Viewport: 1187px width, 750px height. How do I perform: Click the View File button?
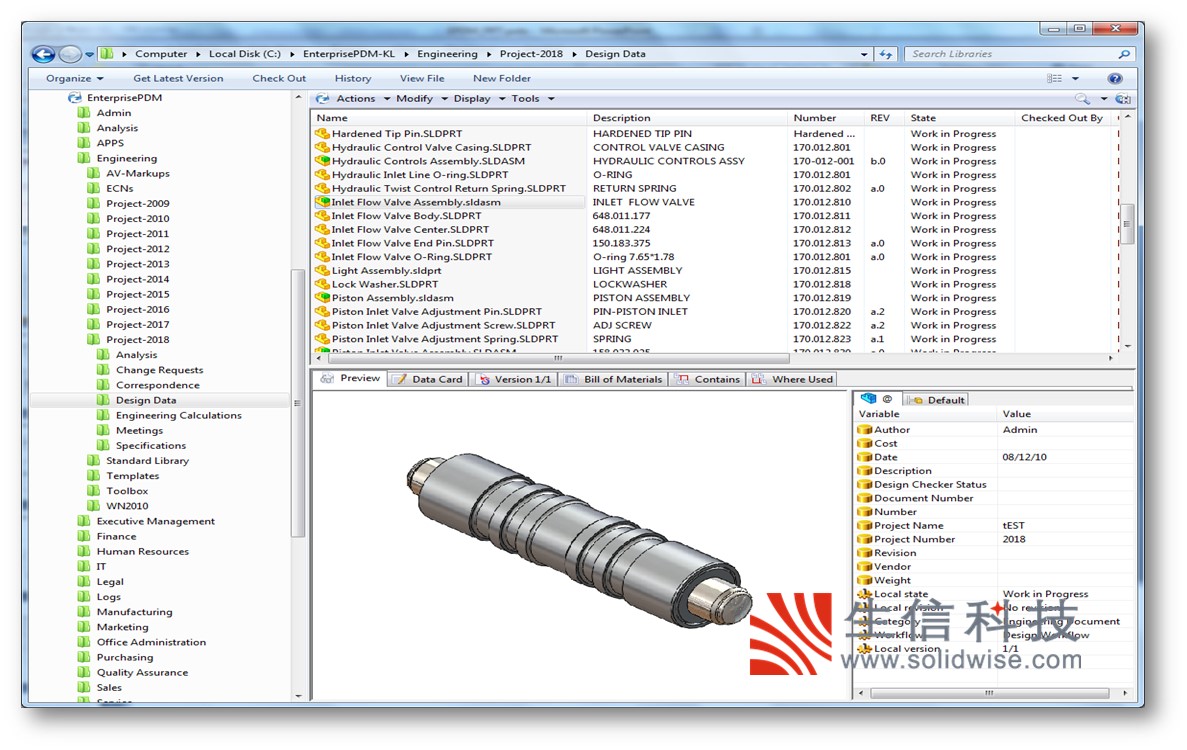[x=422, y=79]
